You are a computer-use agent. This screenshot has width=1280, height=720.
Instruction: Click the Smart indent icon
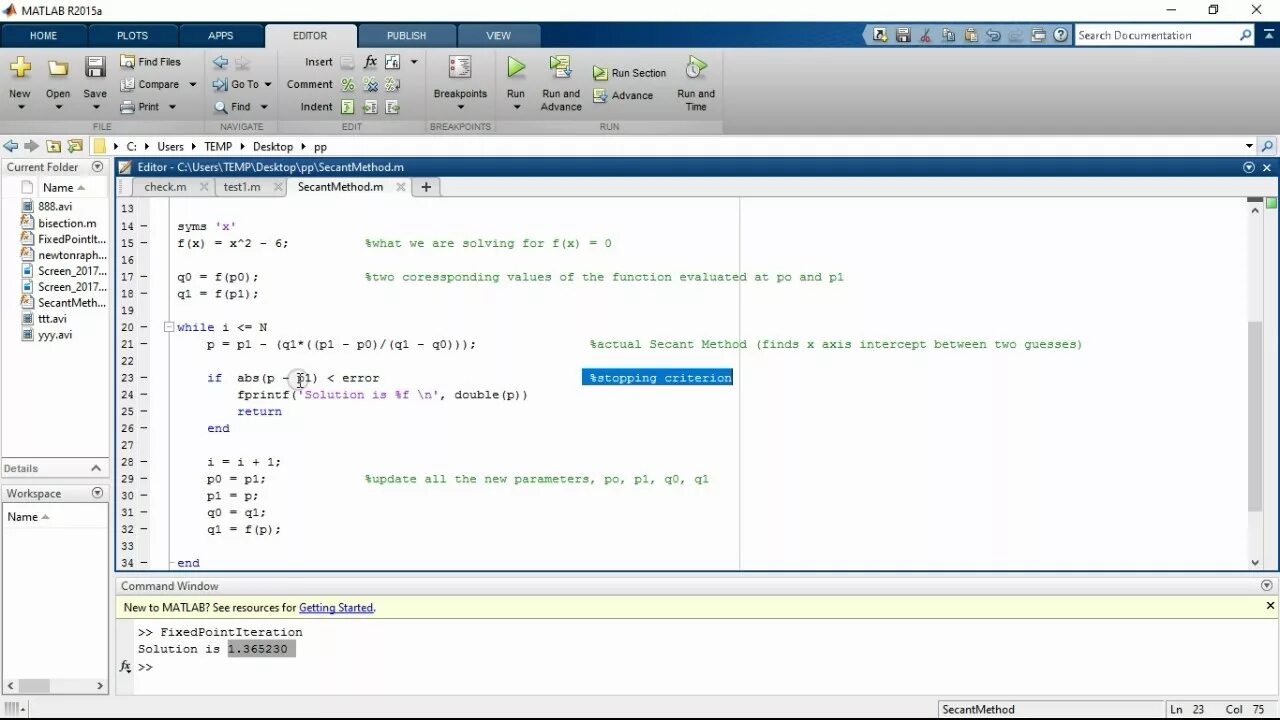[347, 107]
